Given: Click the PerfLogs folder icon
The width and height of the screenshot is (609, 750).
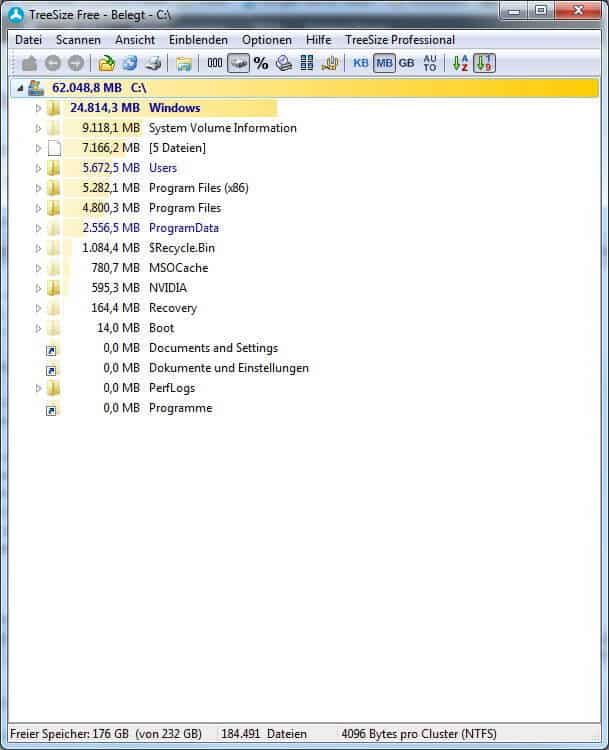Looking at the screenshot, I should click(x=54, y=388).
